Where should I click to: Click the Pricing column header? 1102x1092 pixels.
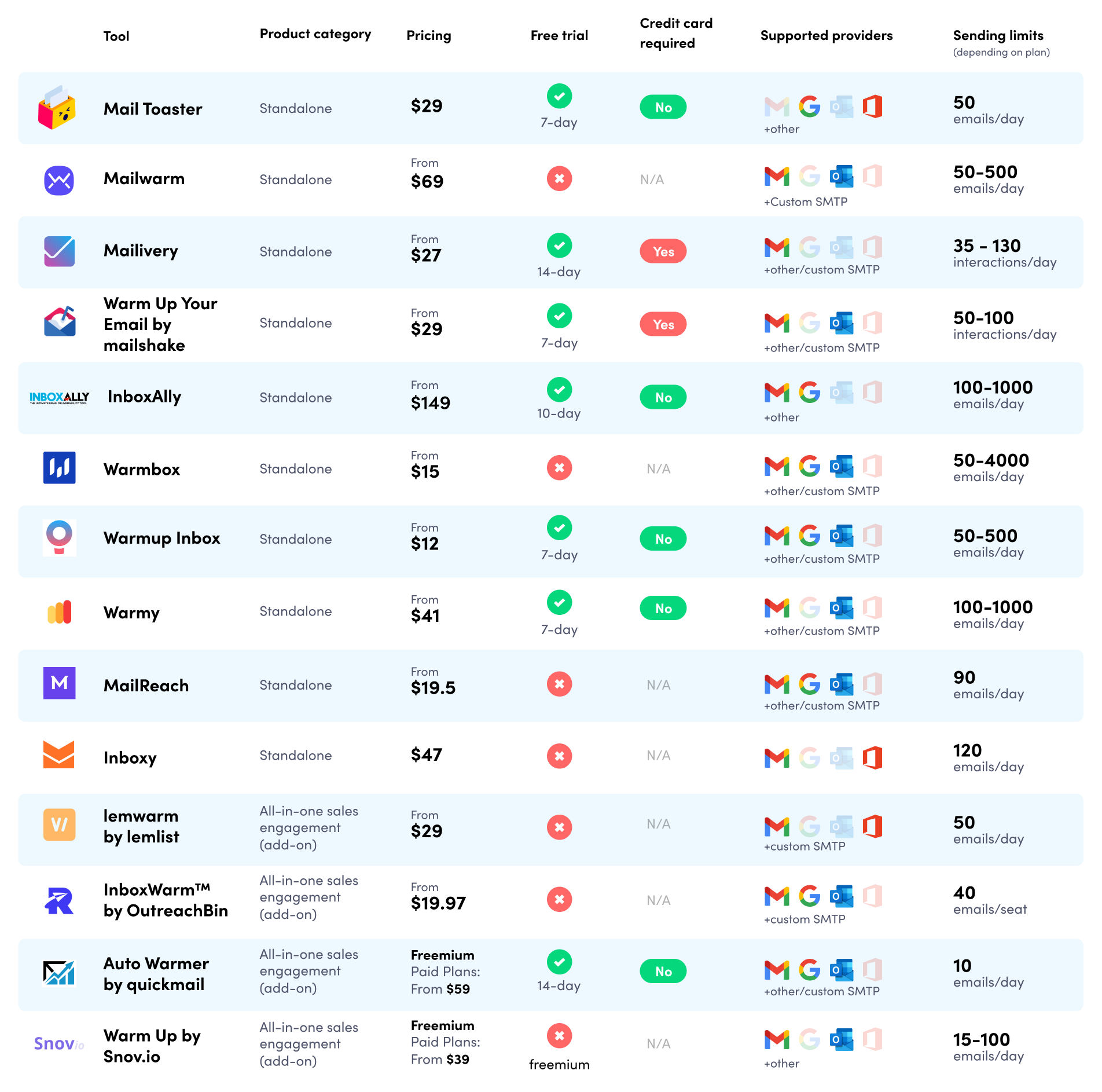point(428,36)
